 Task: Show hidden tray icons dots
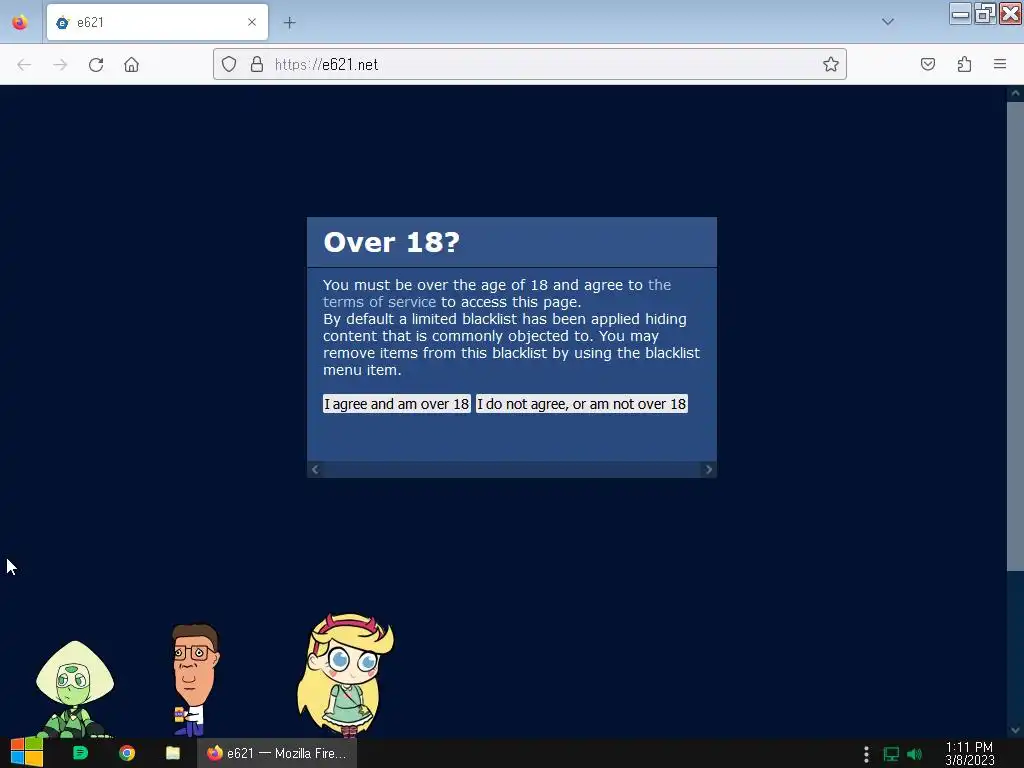[x=866, y=754]
